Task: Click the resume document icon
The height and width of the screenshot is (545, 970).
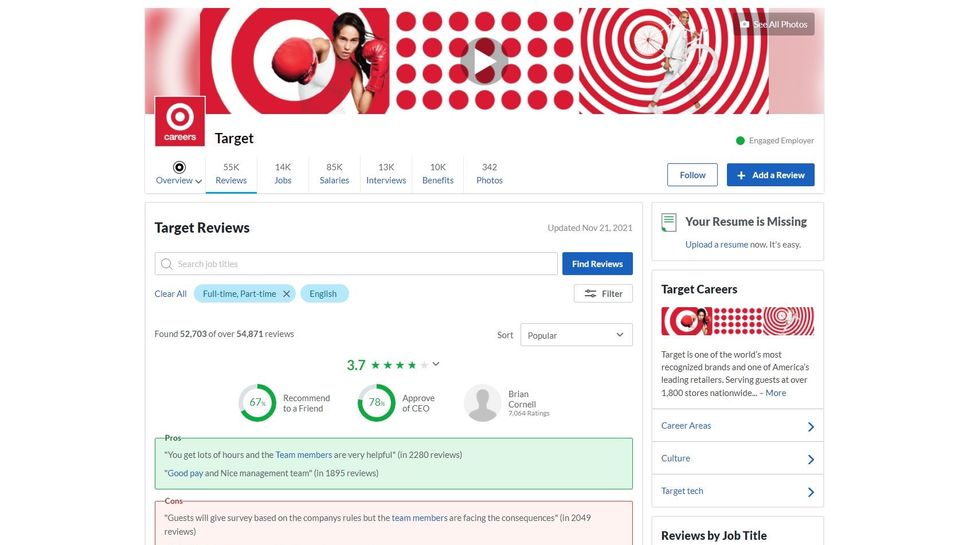Action: 669,223
